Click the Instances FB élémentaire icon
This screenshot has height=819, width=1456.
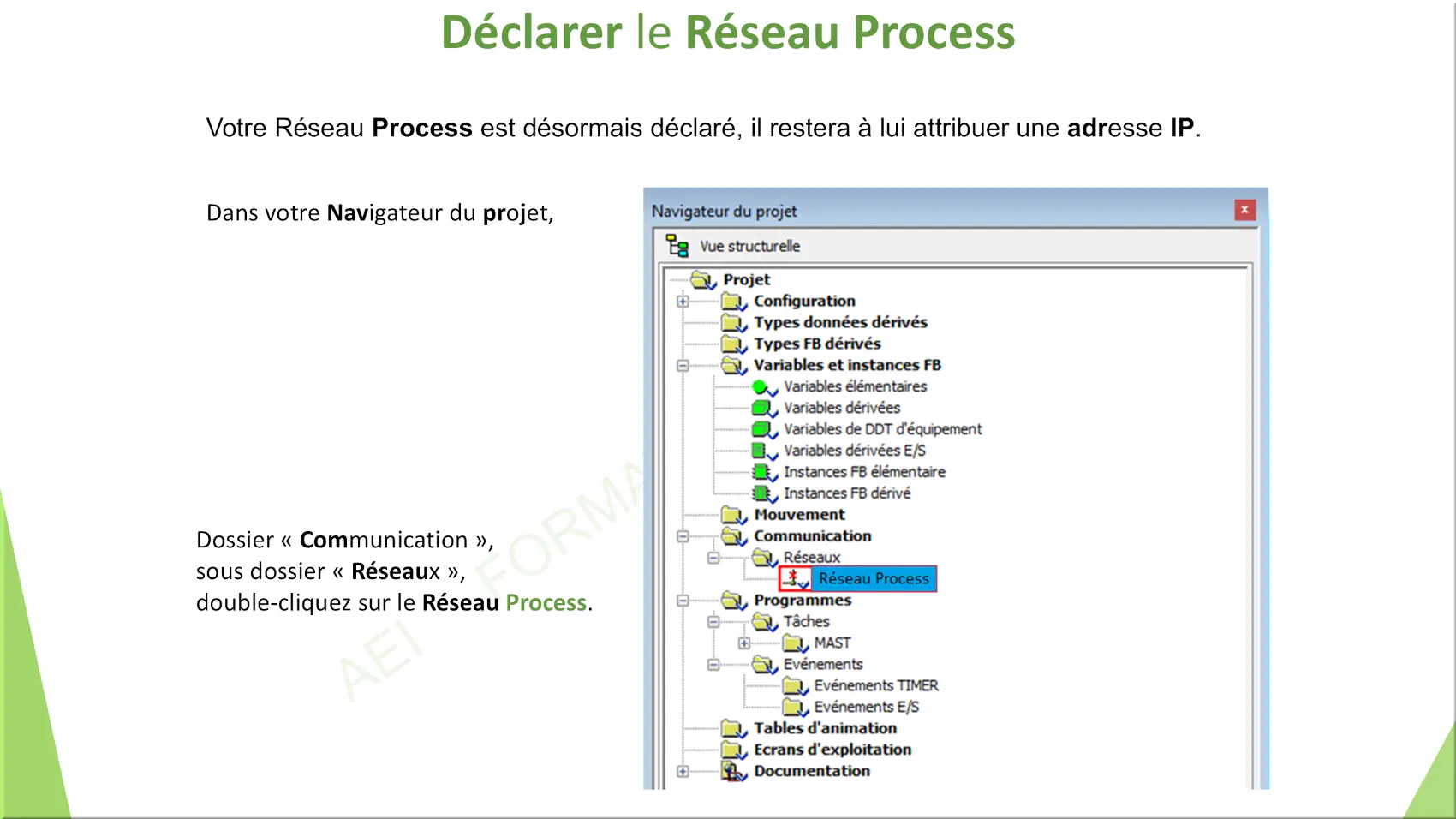coord(764,472)
